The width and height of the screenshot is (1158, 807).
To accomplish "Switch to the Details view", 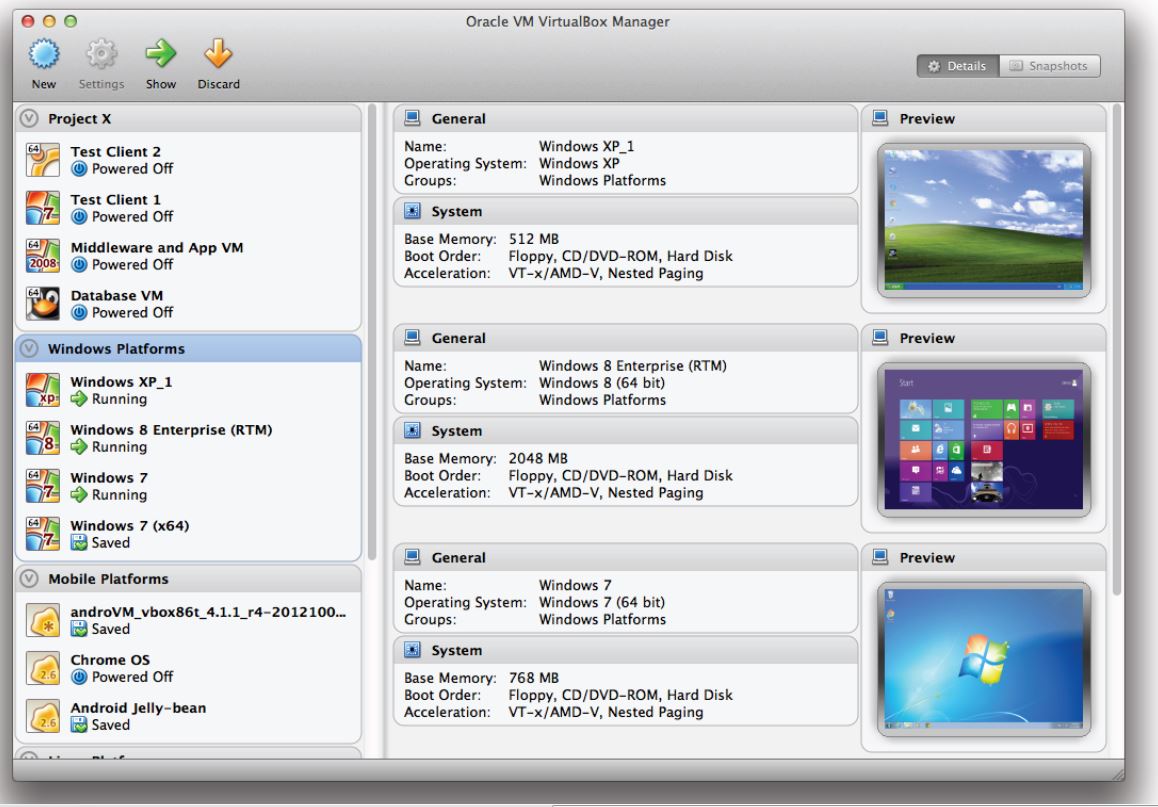I will [x=958, y=66].
